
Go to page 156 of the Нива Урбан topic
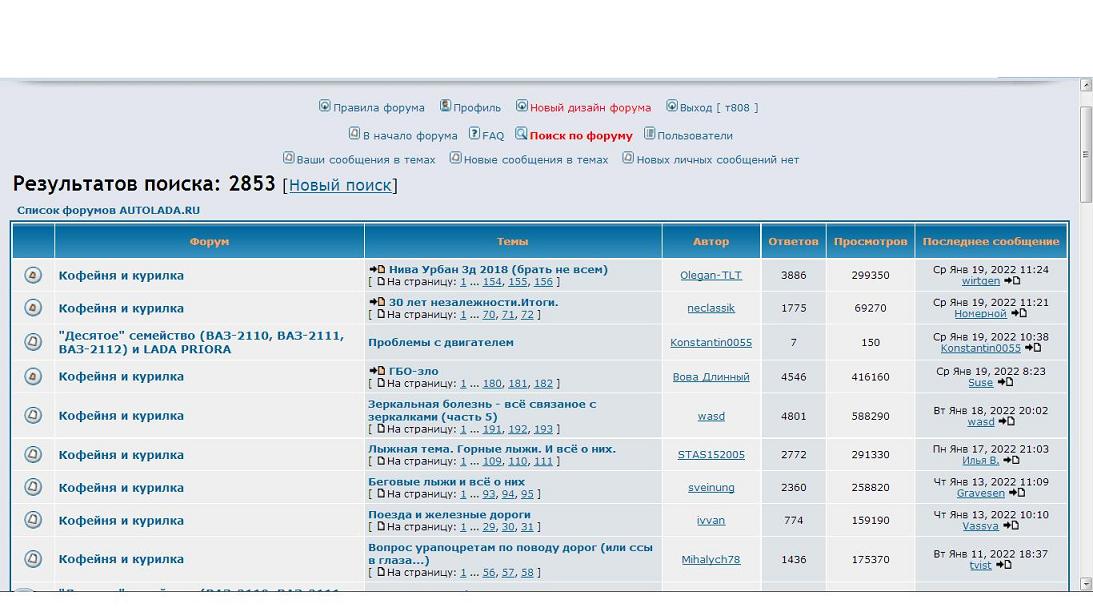click(543, 282)
